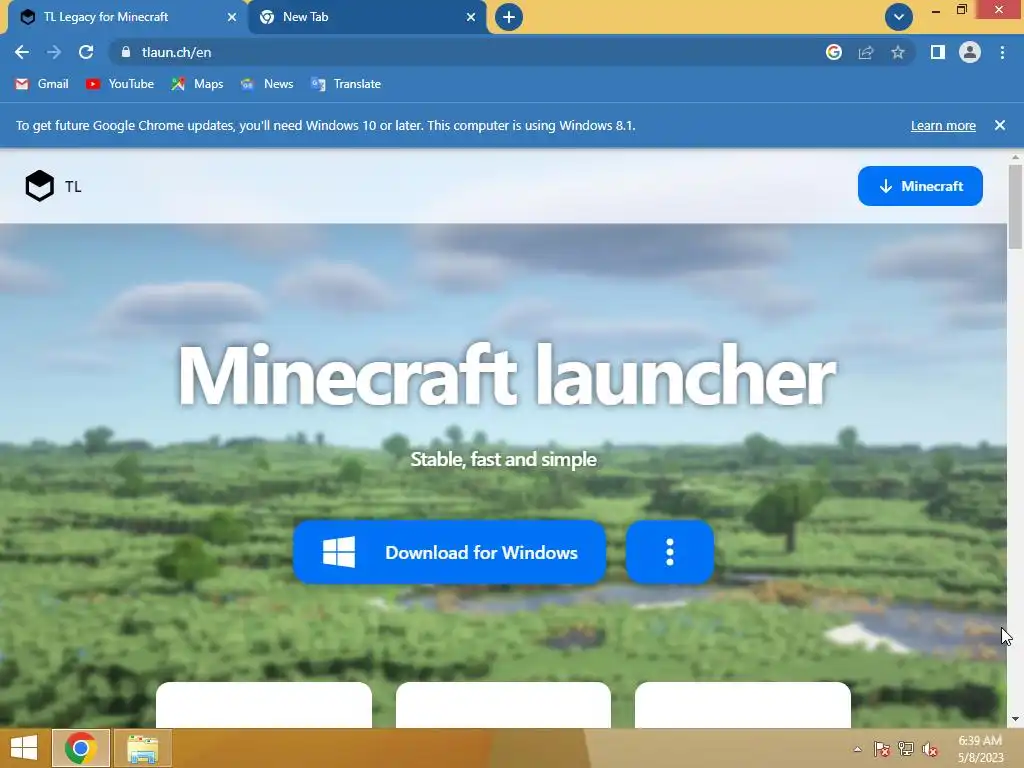The height and width of the screenshot is (768, 1024).
Task: Open the Google icon in address bar
Action: click(x=834, y=52)
